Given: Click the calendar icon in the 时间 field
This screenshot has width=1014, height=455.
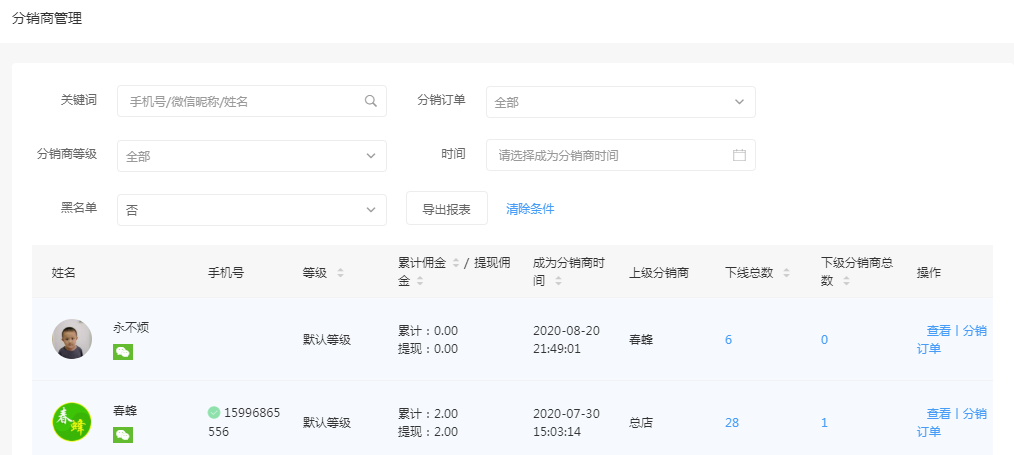Looking at the screenshot, I should (739, 155).
